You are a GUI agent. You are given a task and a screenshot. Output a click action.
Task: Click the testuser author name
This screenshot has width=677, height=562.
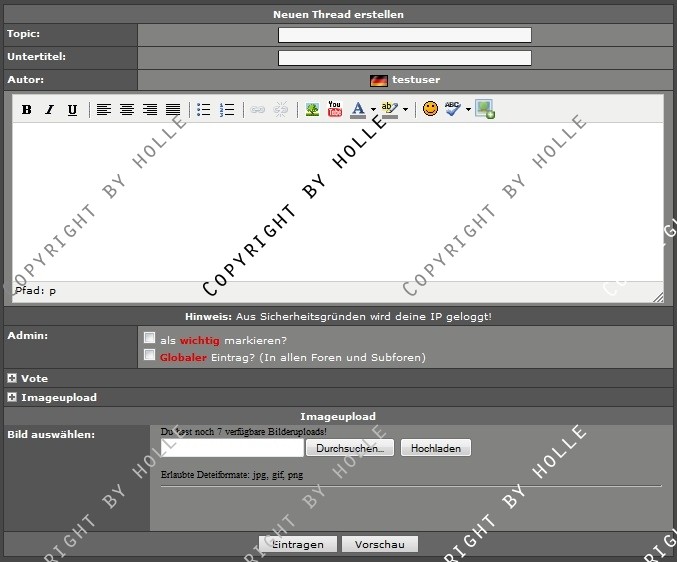pyautogui.click(x=416, y=80)
